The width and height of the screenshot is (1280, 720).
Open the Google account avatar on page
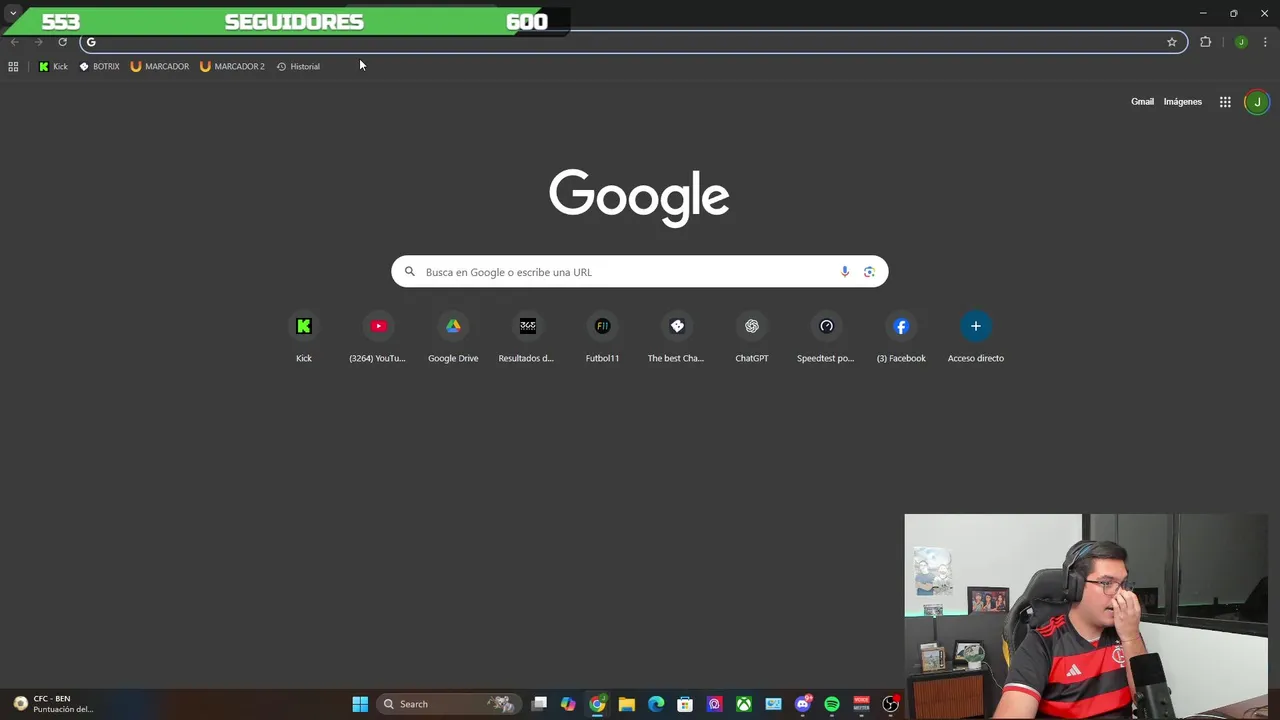click(x=1257, y=102)
